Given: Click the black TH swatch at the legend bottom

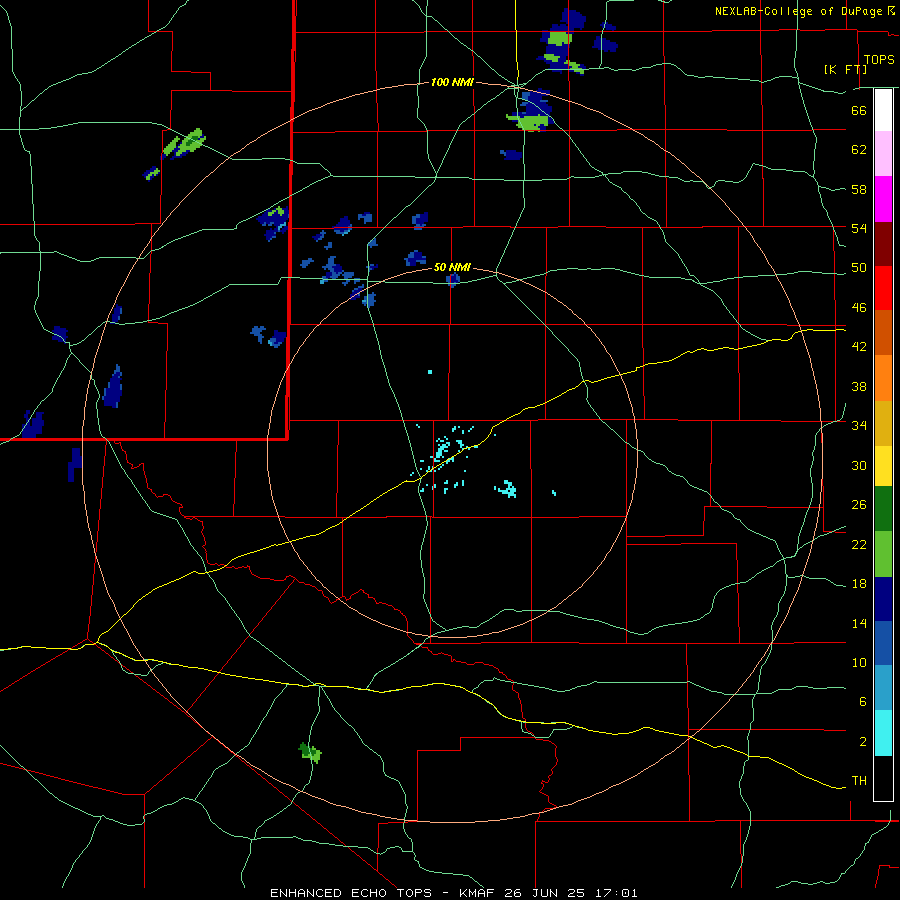Looking at the screenshot, I should pyautogui.click(x=883, y=778).
